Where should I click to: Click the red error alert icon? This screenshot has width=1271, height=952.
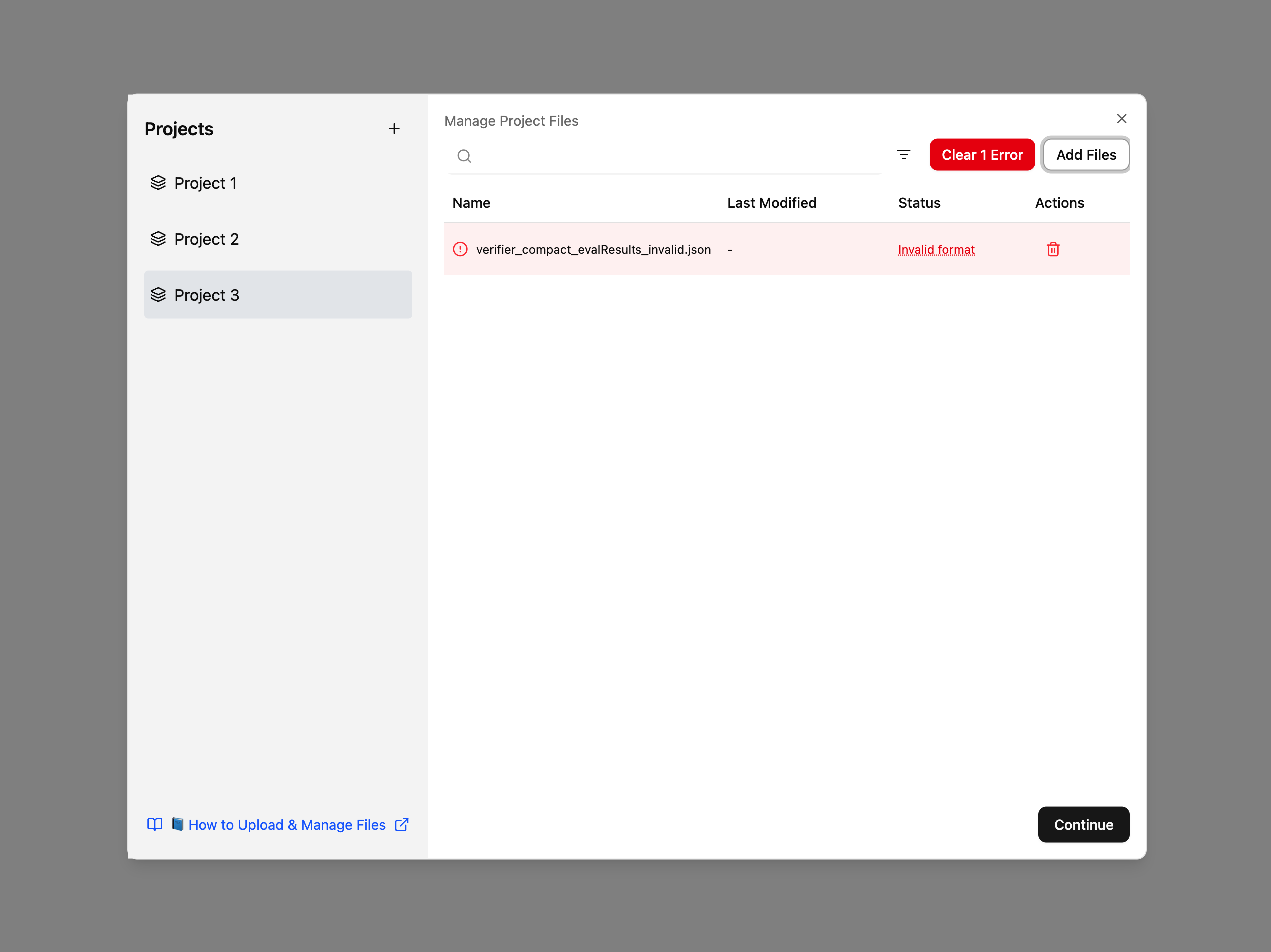(460, 249)
